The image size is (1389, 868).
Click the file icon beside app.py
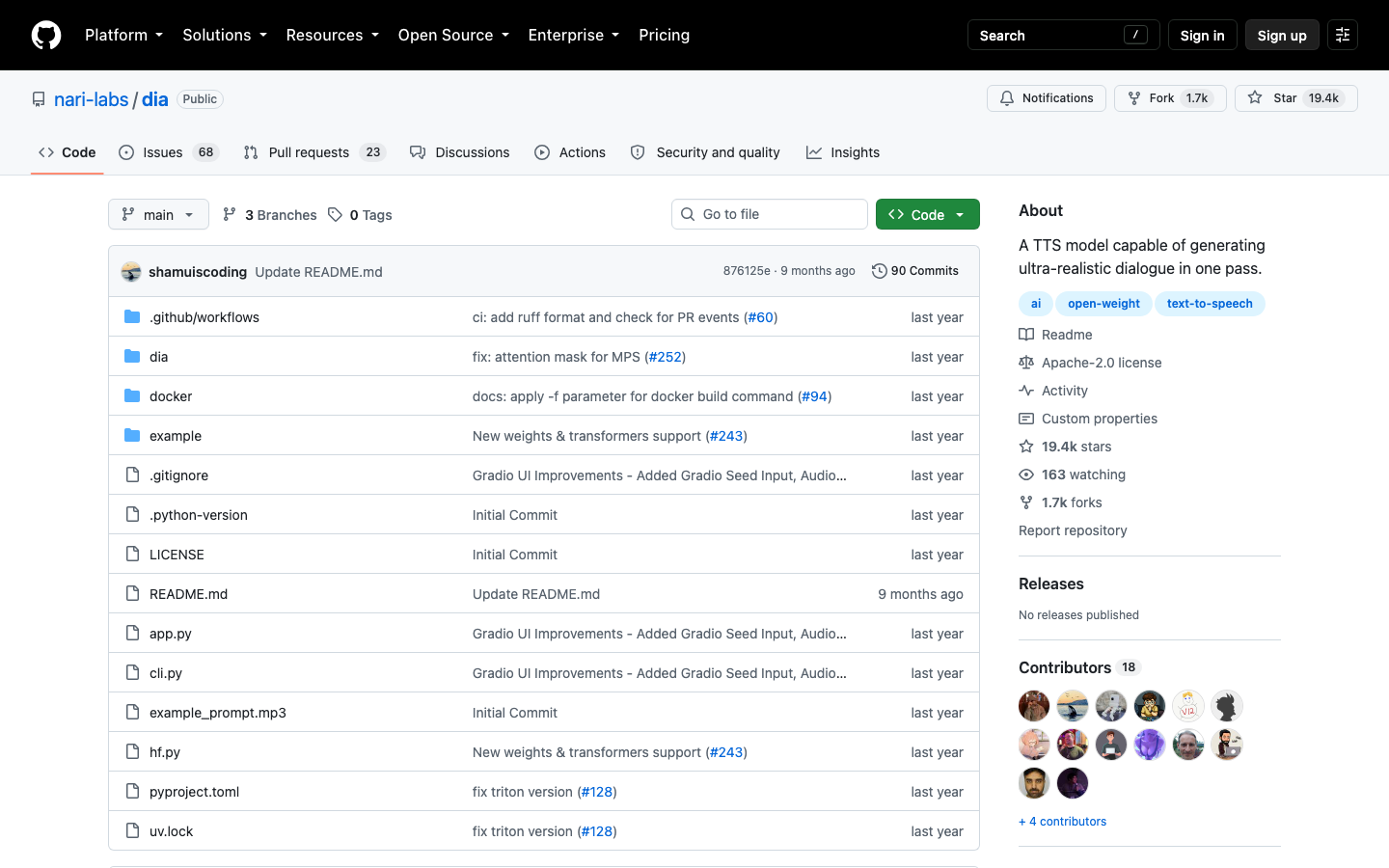click(132, 634)
